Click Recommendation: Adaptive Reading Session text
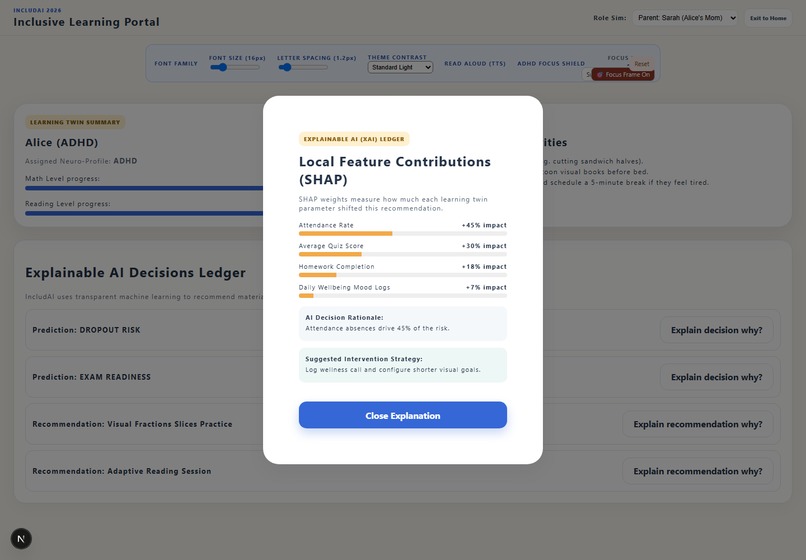806x560 pixels. (122, 471)
